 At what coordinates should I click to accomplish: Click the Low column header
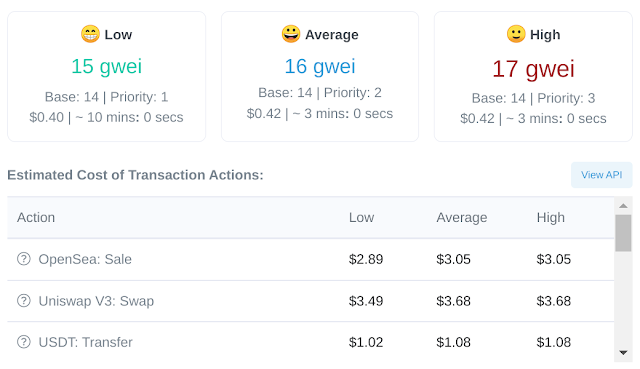point(362,218)
